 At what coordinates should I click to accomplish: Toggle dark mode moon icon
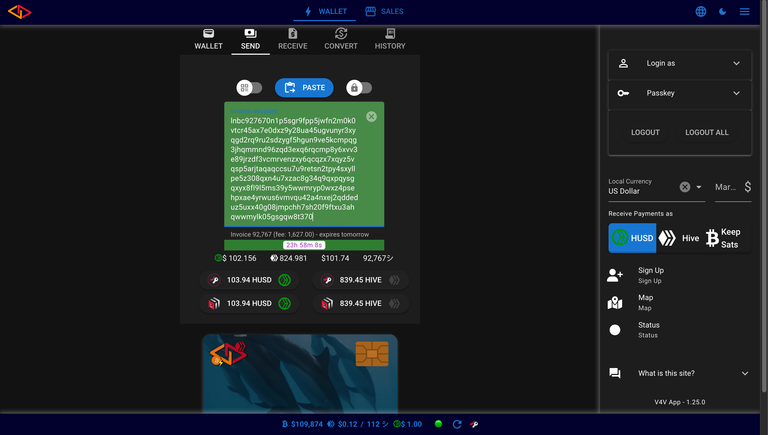[x=722, y=11]
